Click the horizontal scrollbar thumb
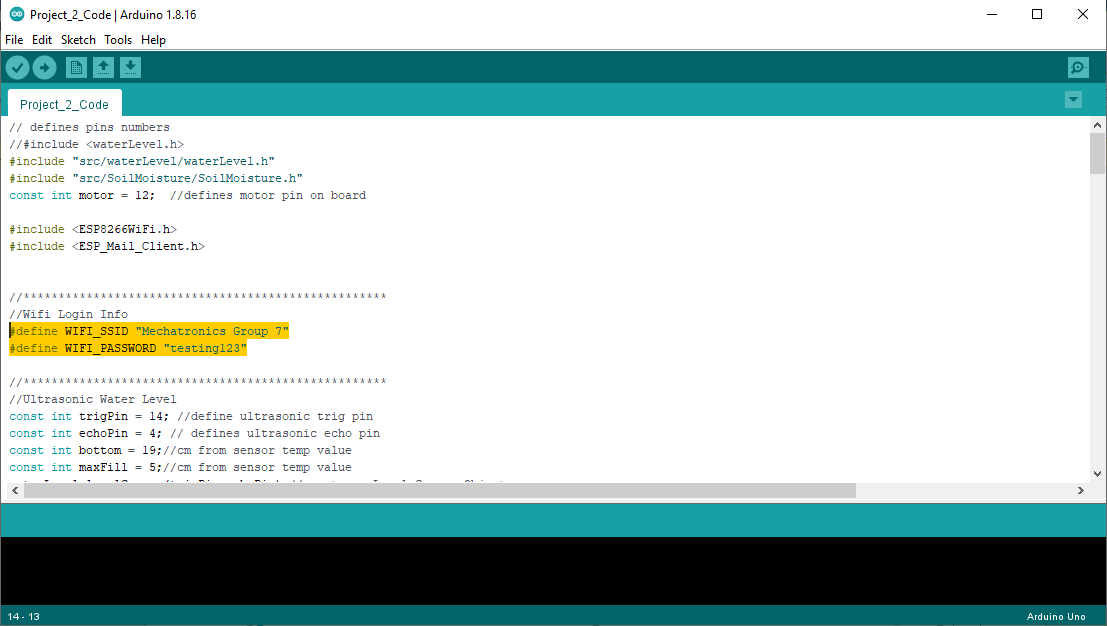Viewport: 1107px width, 626px height. pos(440,490)
